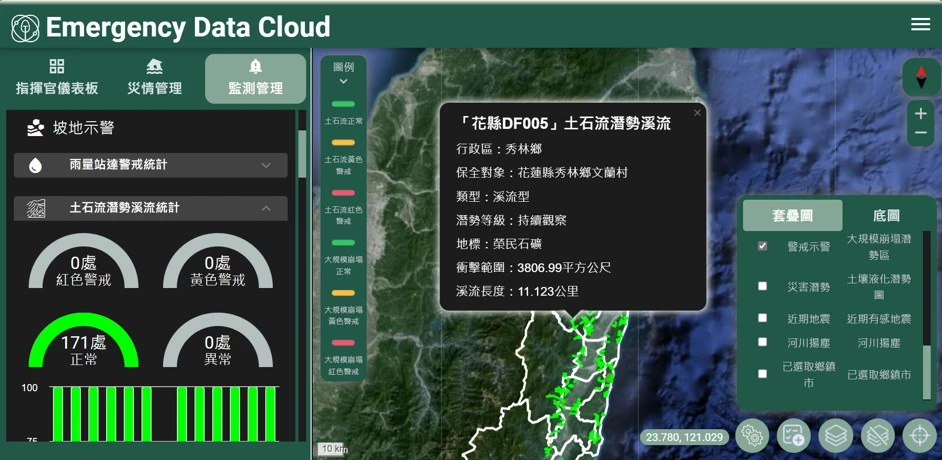Click the debris flow icon beside 土石流潛勢溪流統計
Screen dimensions: 942x460
coord(36,208)
